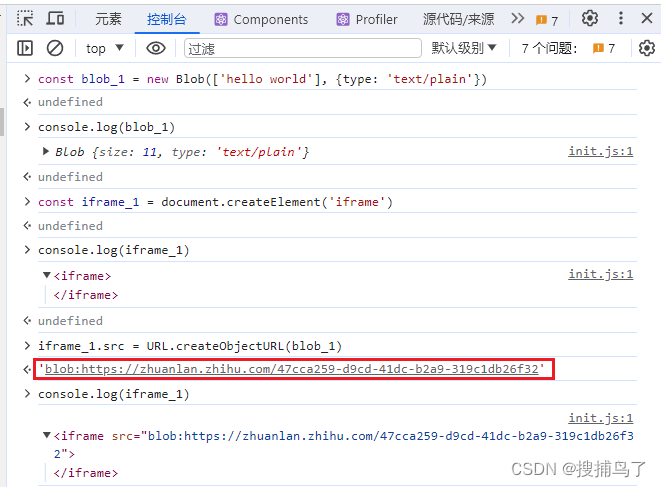This screenshot has height=487, width=661.
Task: Click the iframe_1.src = URL.createObjectURL line
Action: (190, 346)
